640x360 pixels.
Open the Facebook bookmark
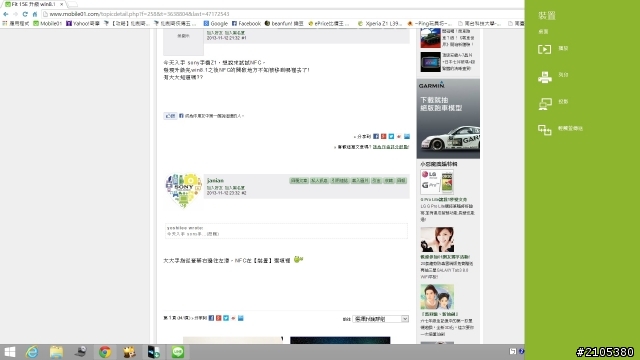click(x=246, y=24)
